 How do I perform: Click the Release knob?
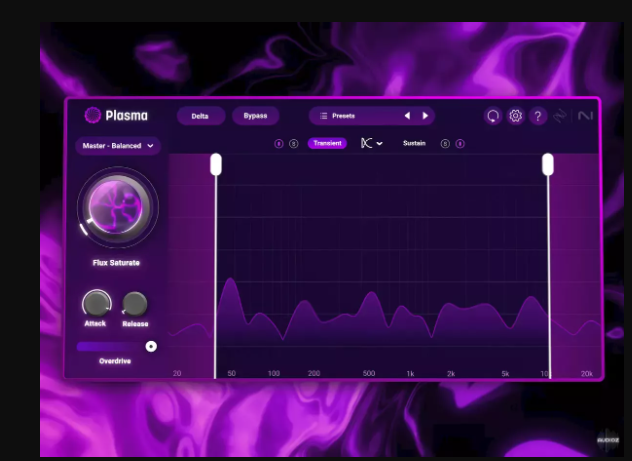134,304
